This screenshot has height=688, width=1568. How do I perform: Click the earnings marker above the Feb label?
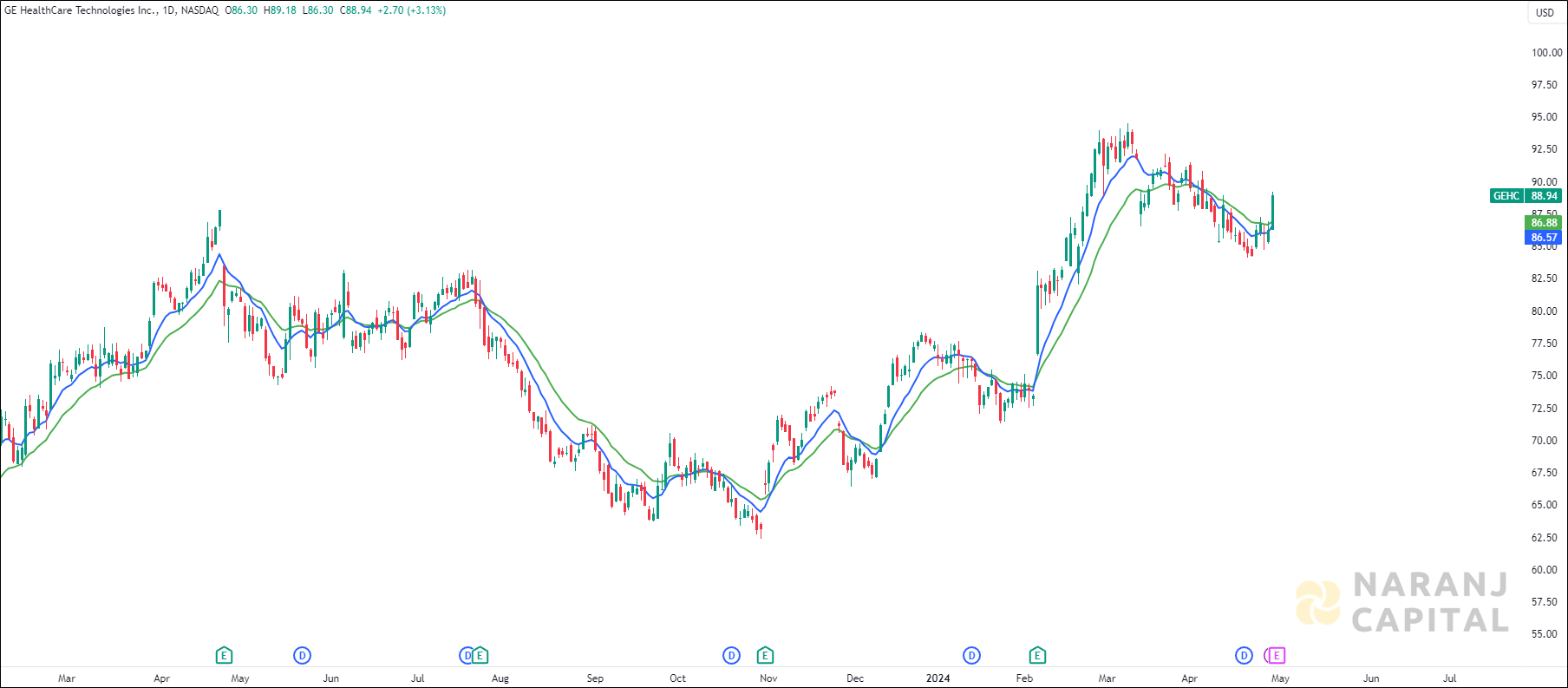pyautogui.click(x=1037, y=655)
